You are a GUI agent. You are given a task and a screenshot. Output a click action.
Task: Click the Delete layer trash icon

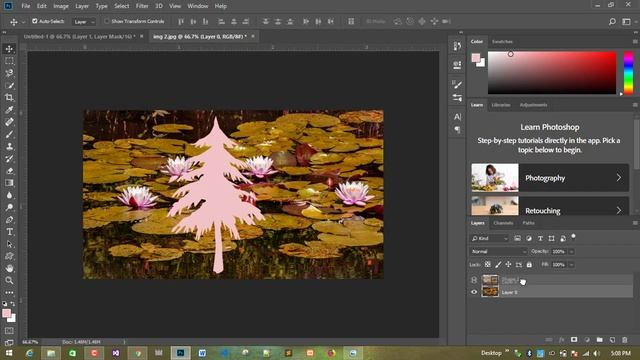coord(624,340)
